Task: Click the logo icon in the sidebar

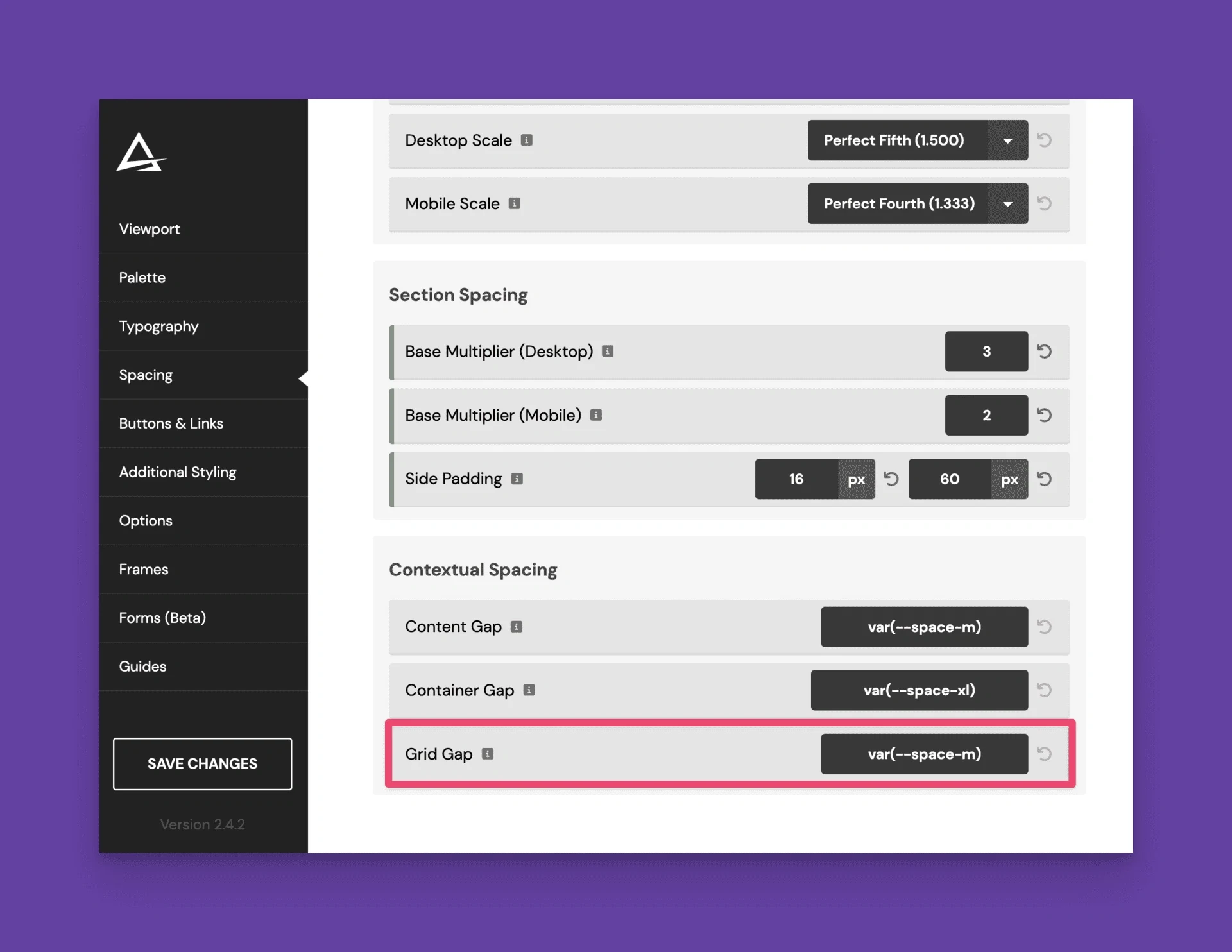Action: click(x=141, y=153)
